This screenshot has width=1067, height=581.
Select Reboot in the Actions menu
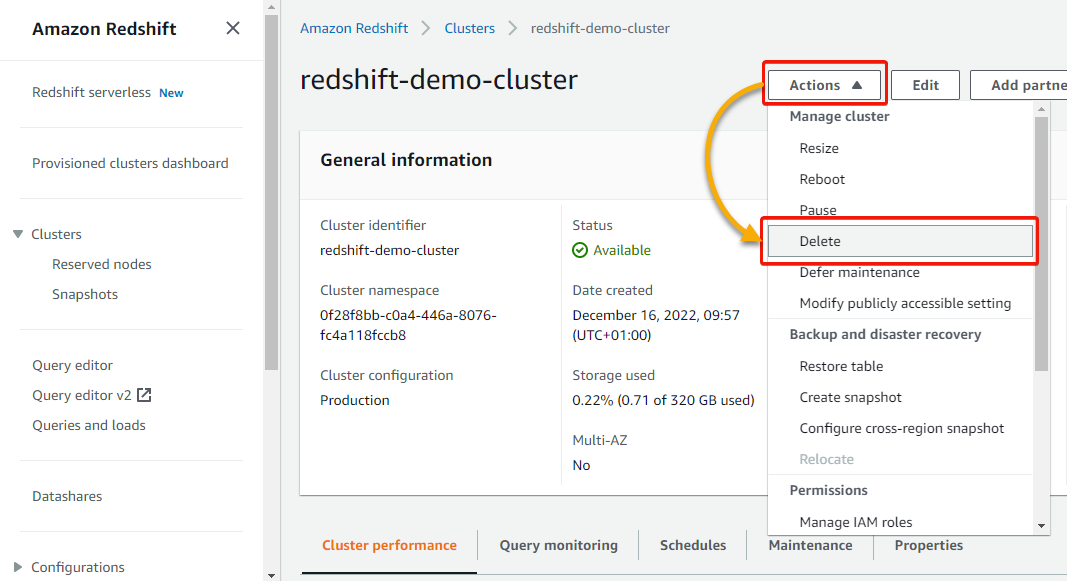(x=822, y=179)
